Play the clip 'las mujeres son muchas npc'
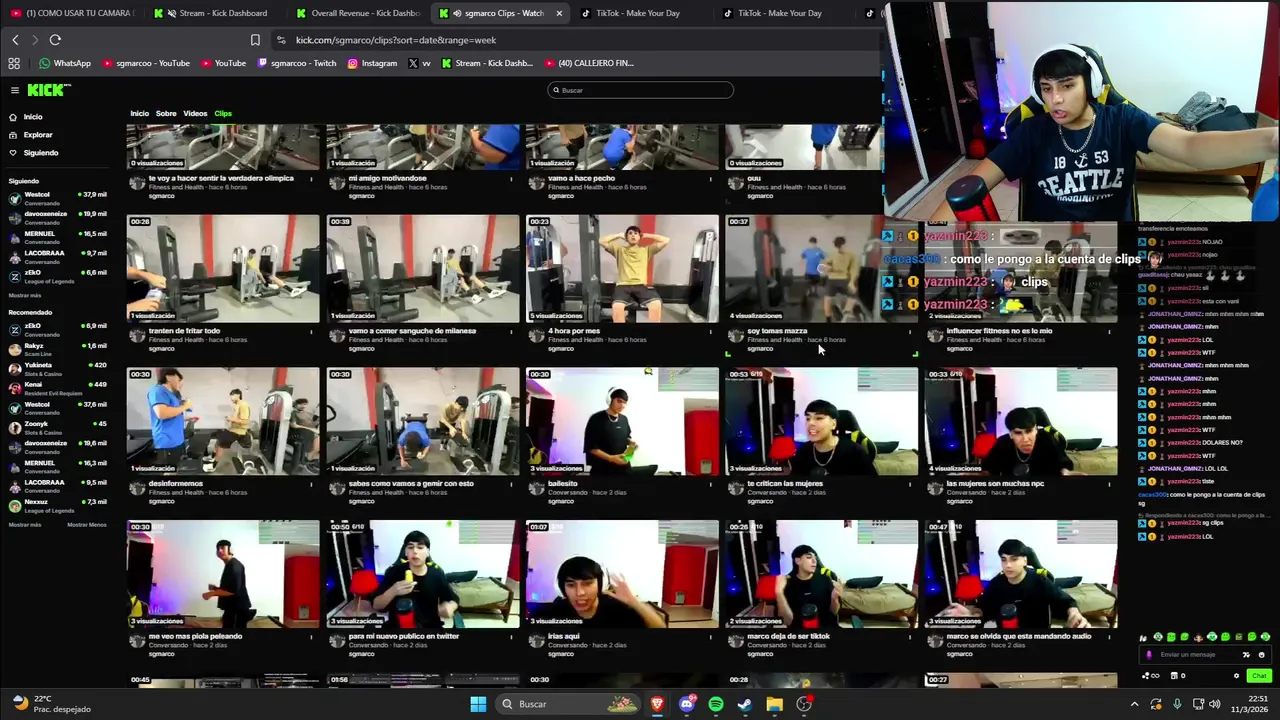The image size is (1280, 720). tap(1021, 422)
